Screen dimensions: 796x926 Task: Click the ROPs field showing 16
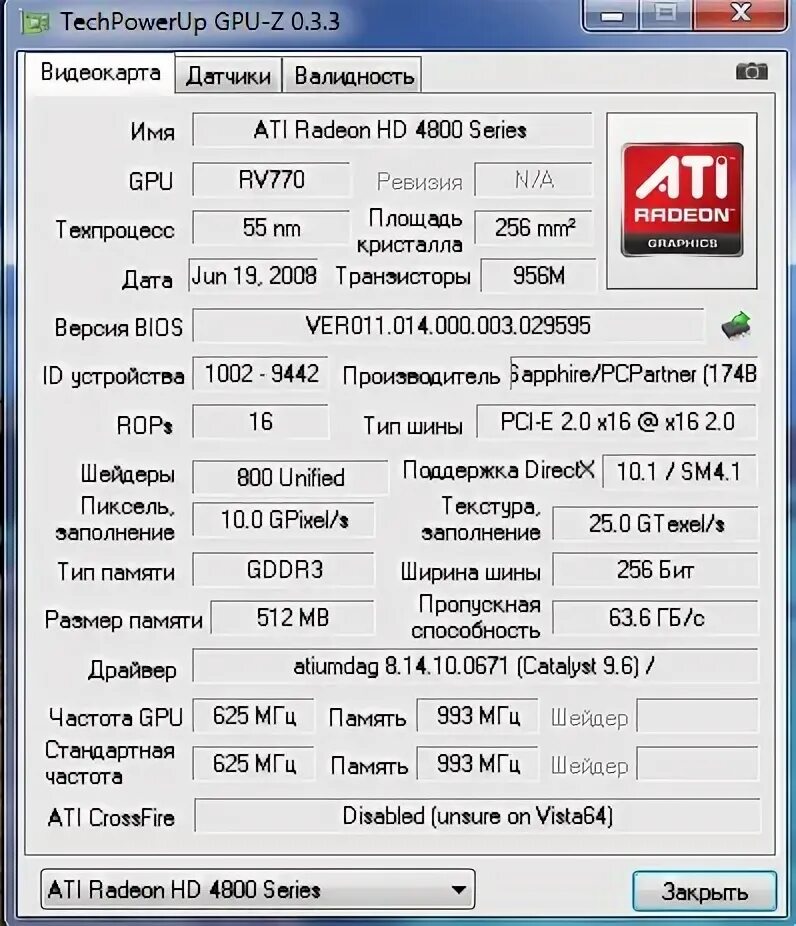260,422
